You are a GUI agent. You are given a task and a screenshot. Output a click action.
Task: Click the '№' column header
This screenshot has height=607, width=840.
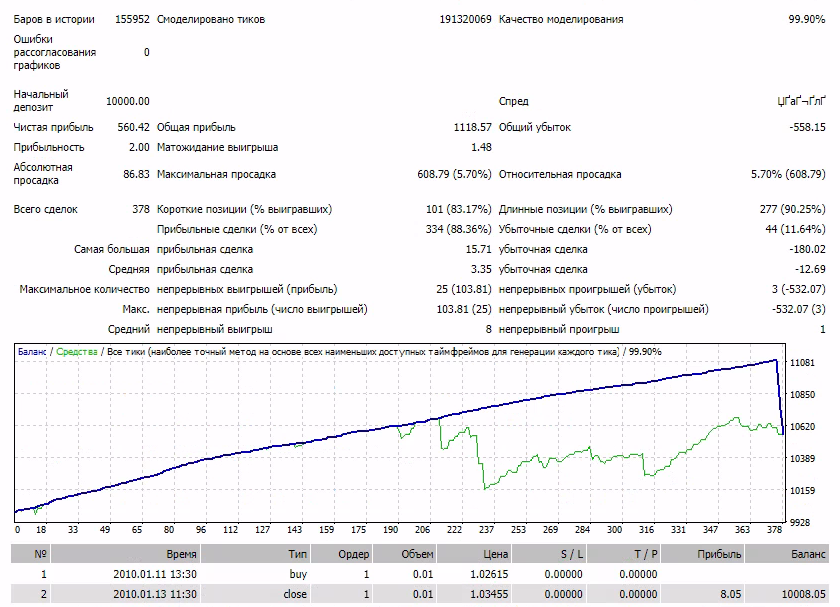(x=30, y=554)
